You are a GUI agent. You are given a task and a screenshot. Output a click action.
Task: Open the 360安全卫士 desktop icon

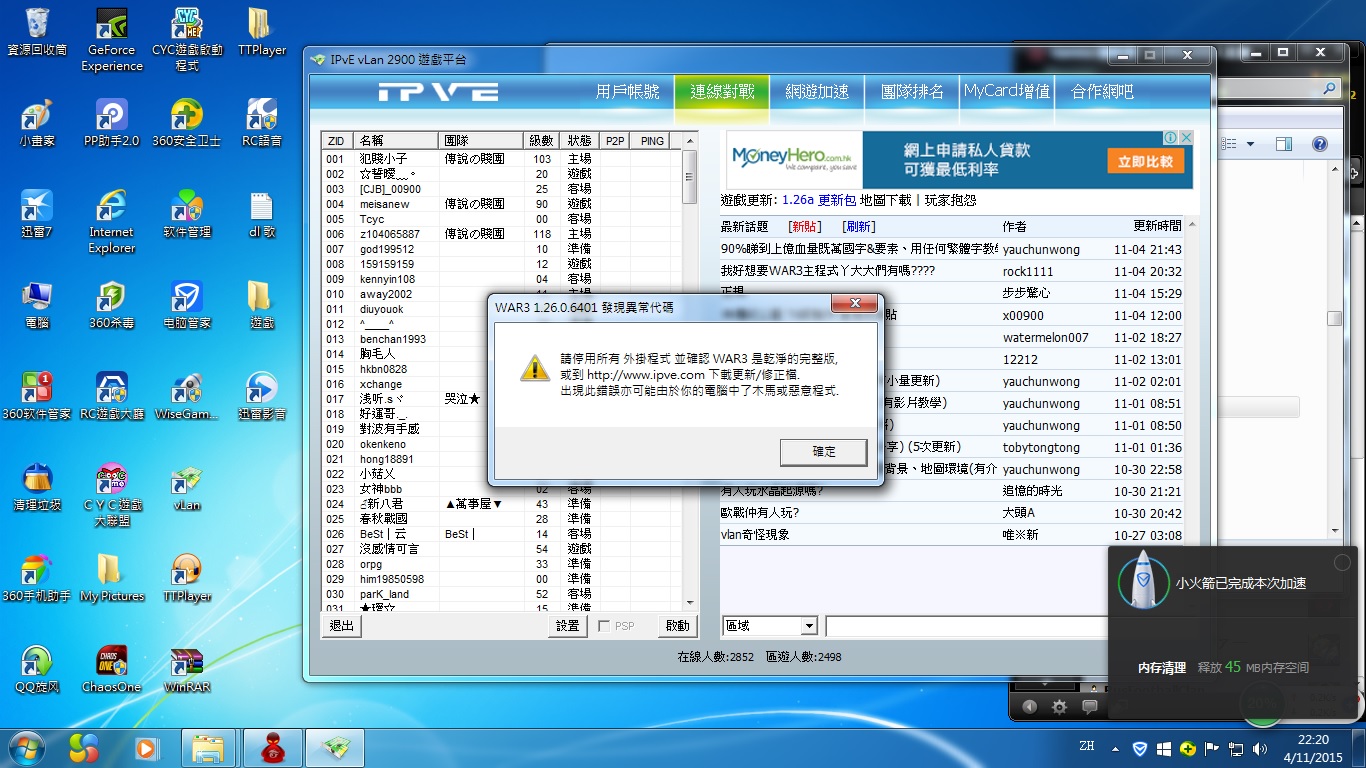click(186, 117)
